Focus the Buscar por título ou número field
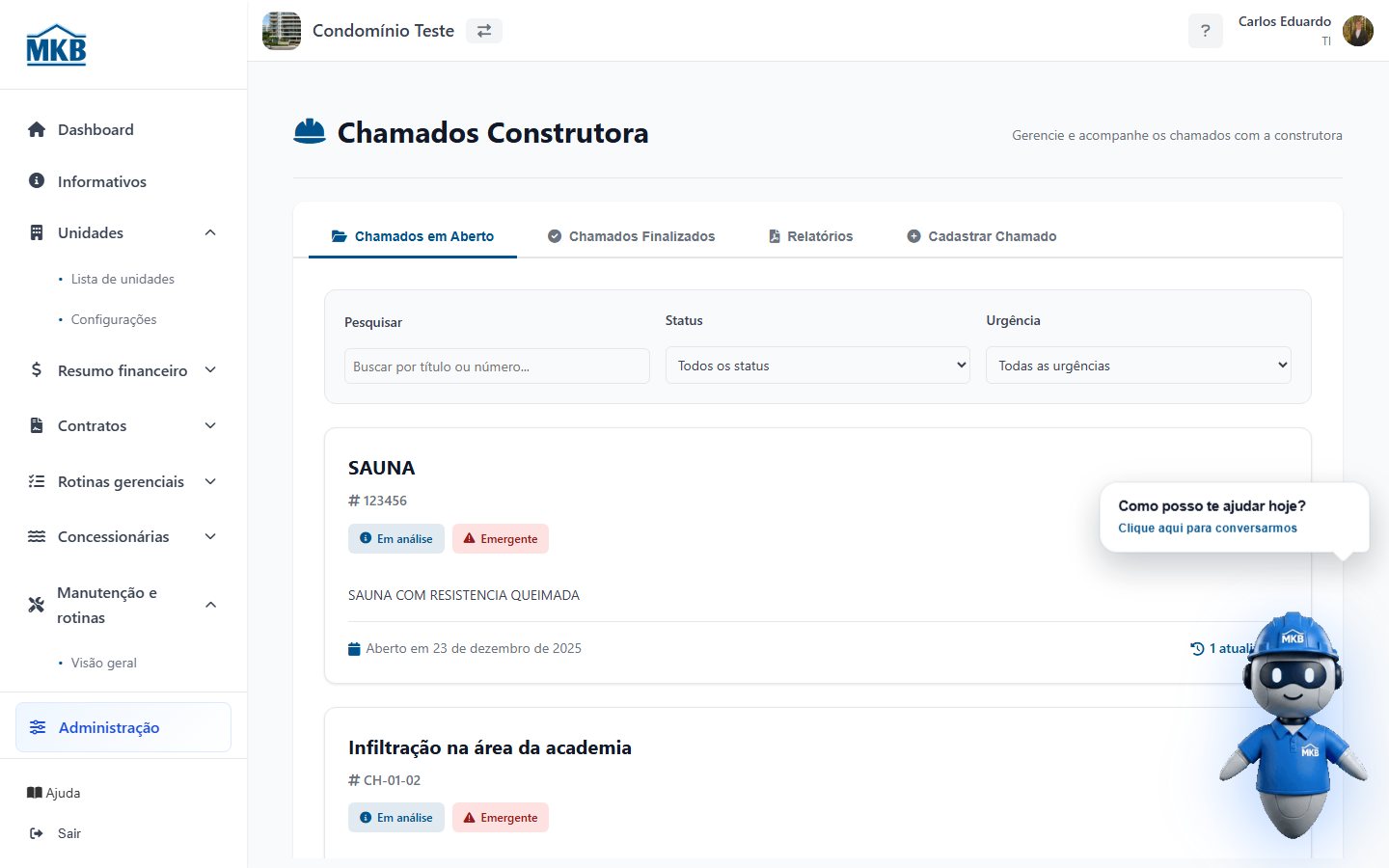This screenshot has width=1389, height=868. coord(497,366)
